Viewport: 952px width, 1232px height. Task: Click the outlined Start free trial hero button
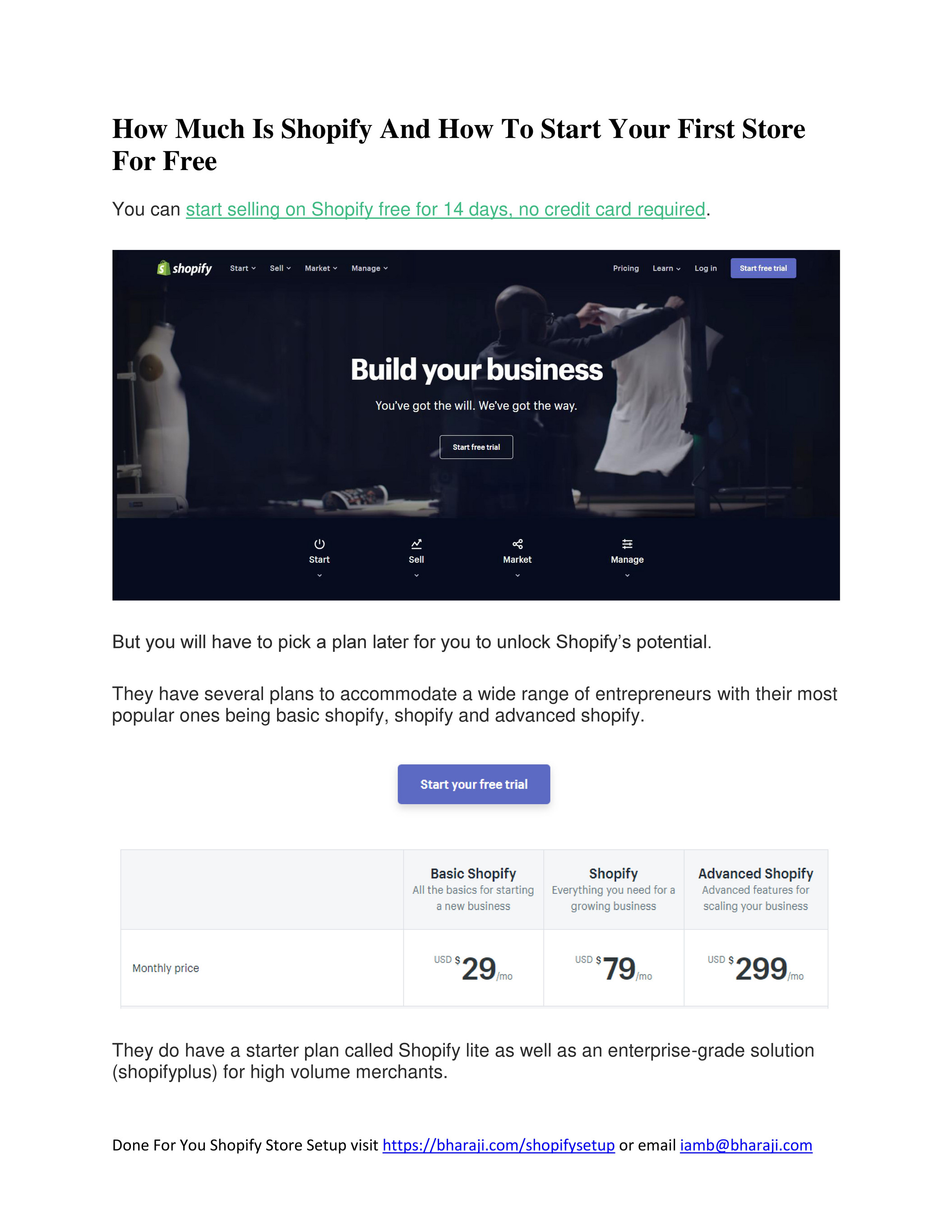[476, 447]
